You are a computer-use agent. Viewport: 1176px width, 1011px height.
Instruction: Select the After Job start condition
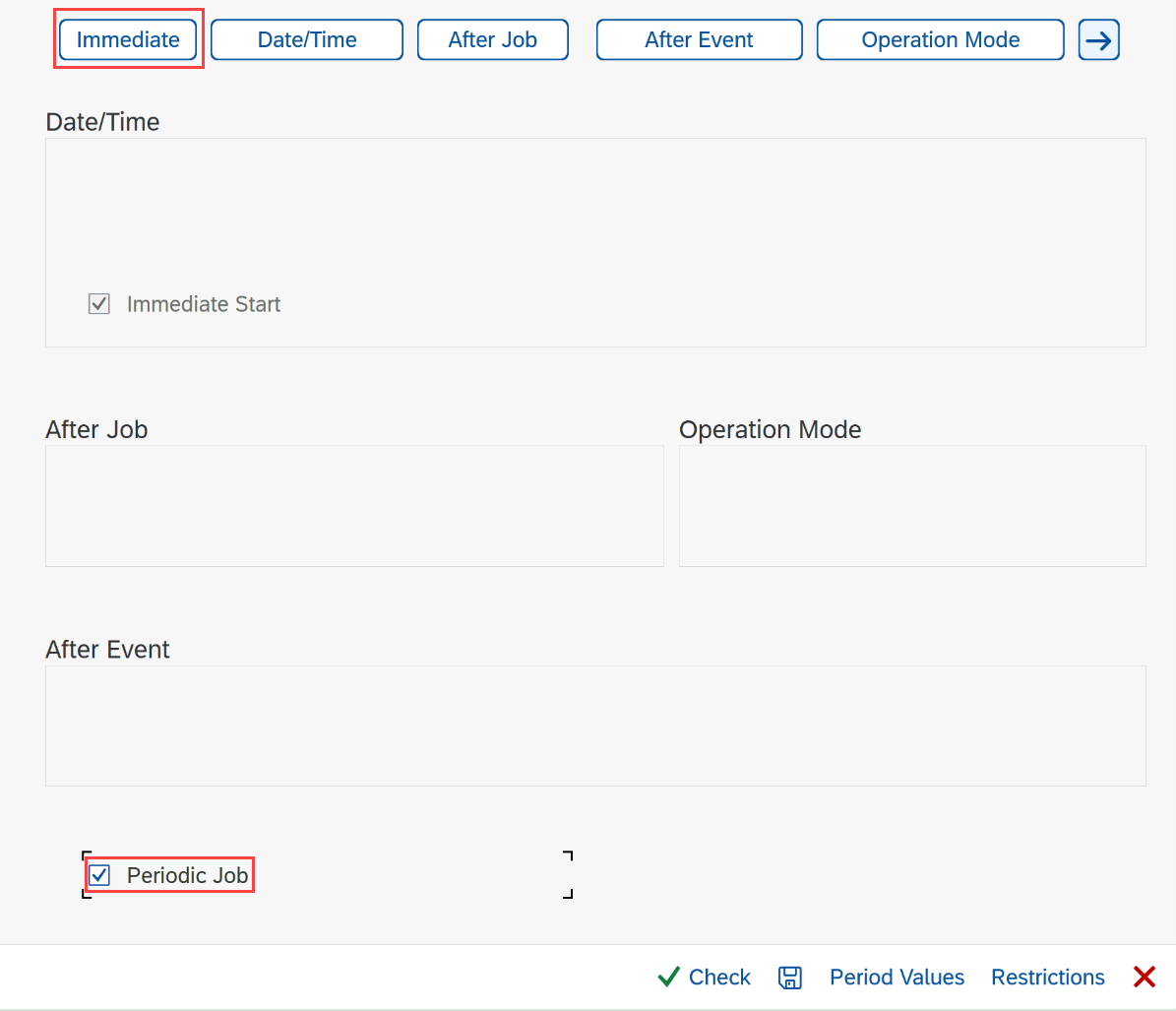pyautogui.click(x=493, y=39)
